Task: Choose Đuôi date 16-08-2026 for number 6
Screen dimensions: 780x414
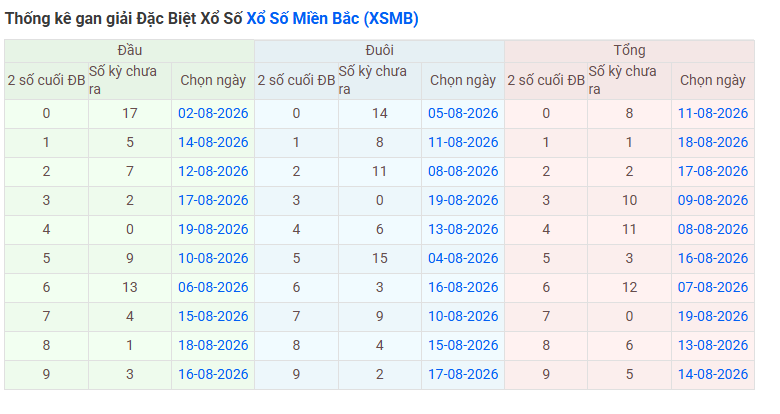Action: click(463, 287)
